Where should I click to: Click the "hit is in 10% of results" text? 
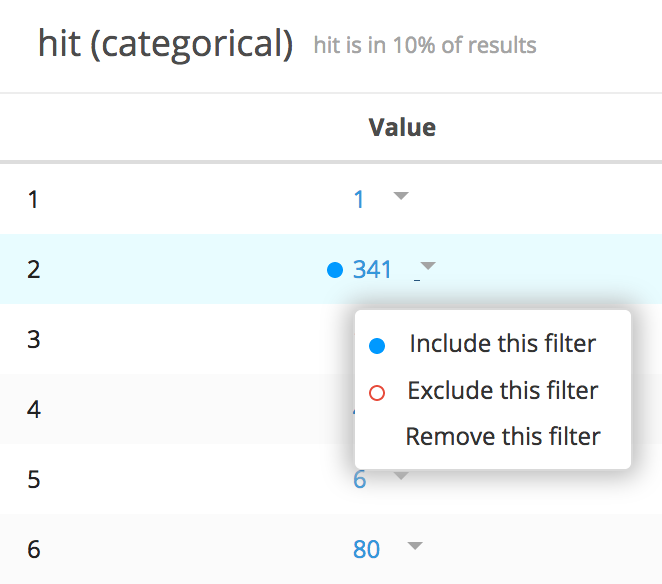click(425, 45)
